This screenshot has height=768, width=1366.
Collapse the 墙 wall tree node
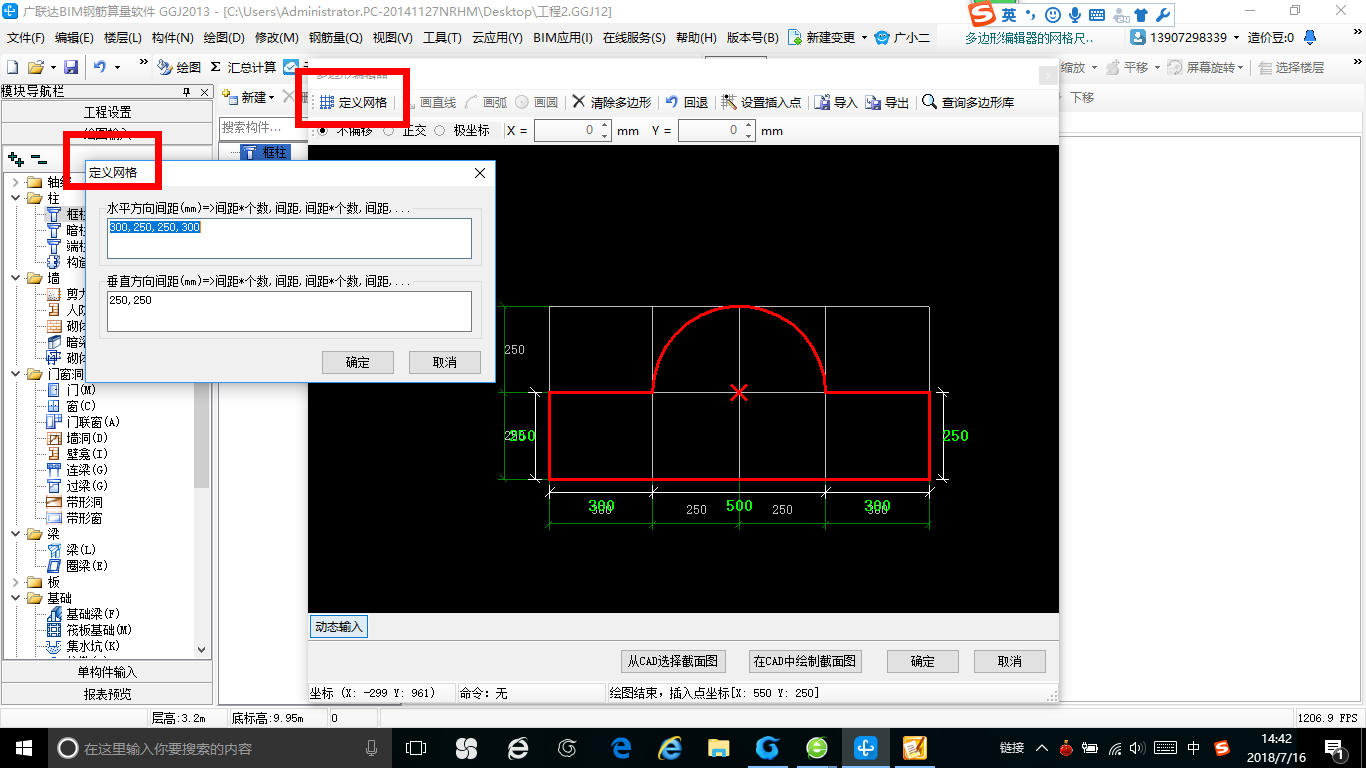[15, 278]
